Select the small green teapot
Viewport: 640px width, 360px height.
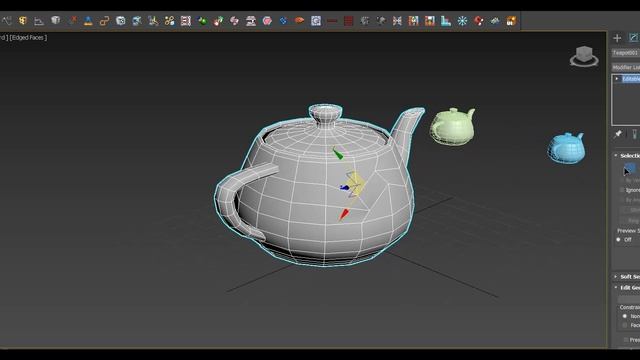453,126
